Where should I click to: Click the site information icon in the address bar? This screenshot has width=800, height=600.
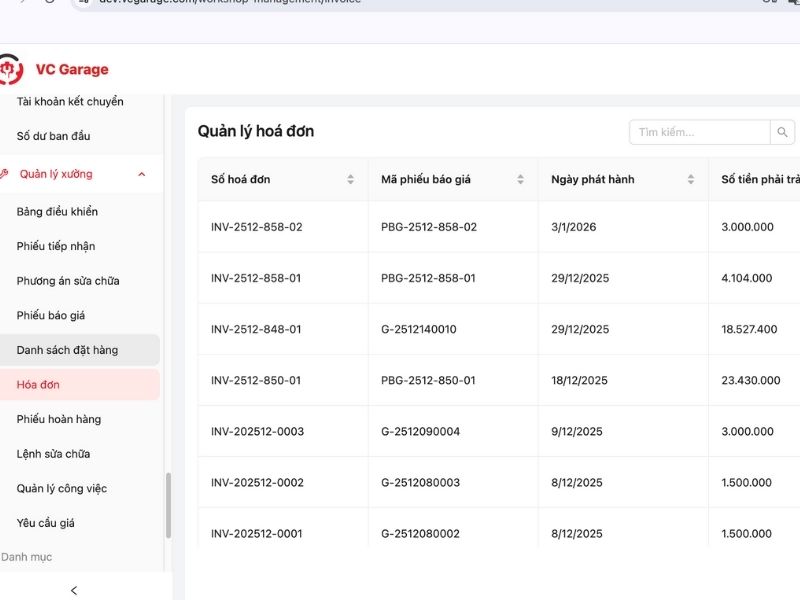(85, 3)
